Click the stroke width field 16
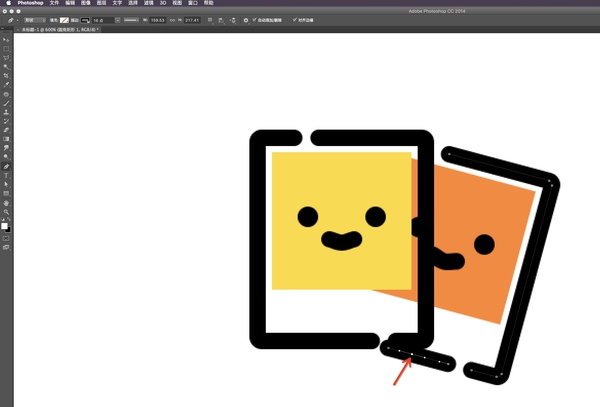Image resolution: width=600 pixels, height=407 pixels. (103, 20)
